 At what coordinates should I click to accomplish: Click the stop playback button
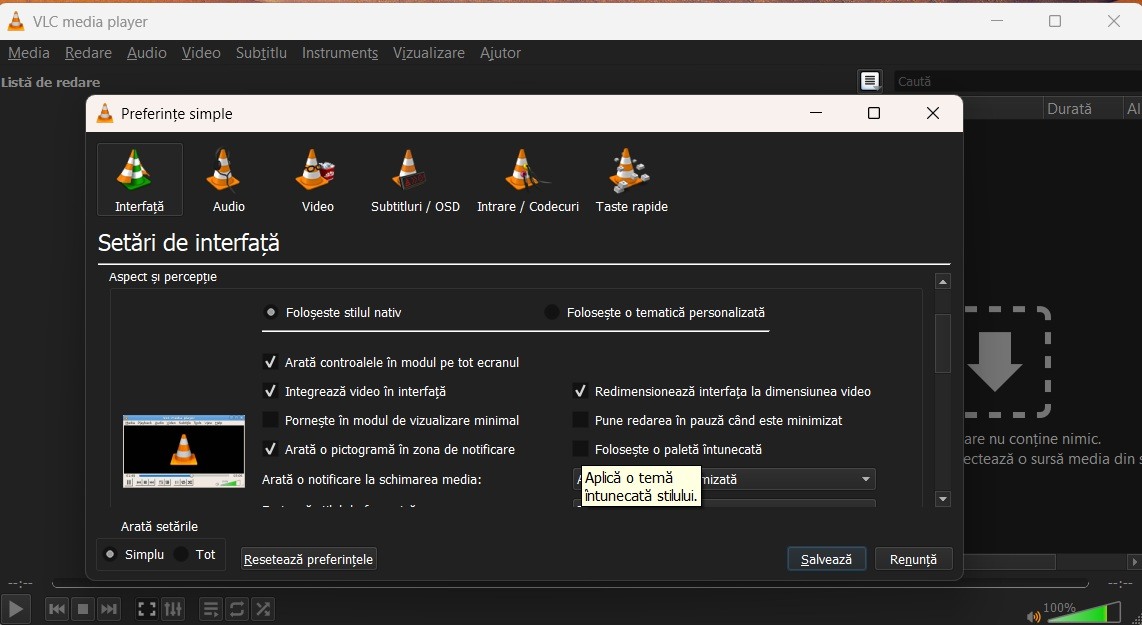[x=83, y=609]
